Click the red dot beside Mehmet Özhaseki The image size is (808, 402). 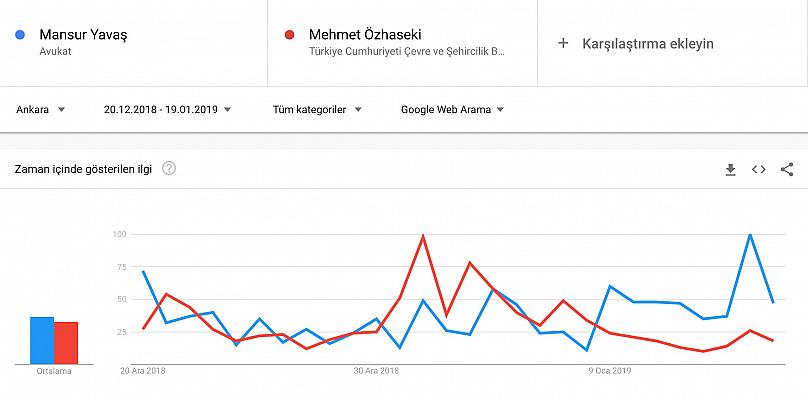[x=289, y=35]
